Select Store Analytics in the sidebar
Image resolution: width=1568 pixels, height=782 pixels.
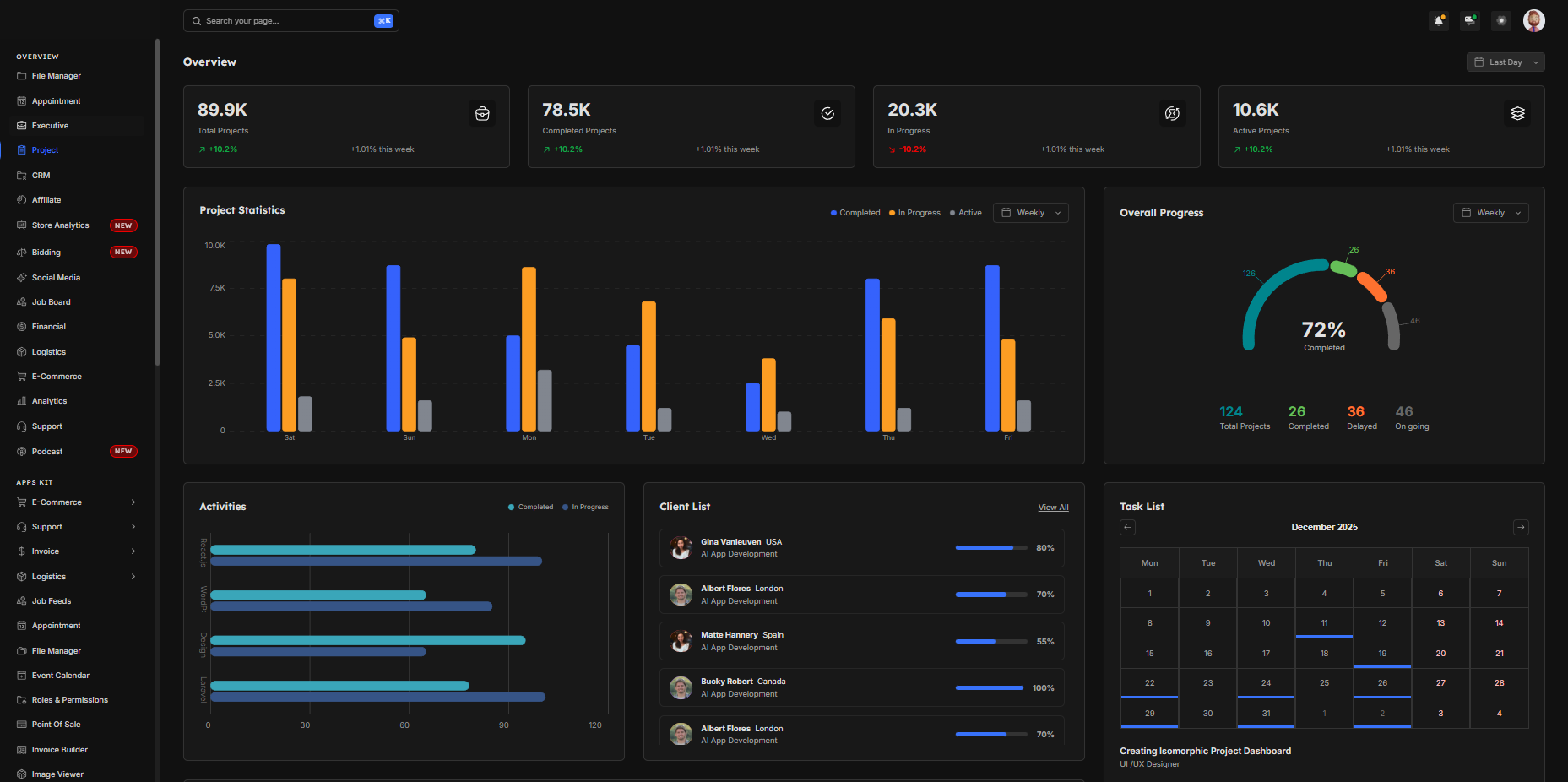[x=60, y=225]
